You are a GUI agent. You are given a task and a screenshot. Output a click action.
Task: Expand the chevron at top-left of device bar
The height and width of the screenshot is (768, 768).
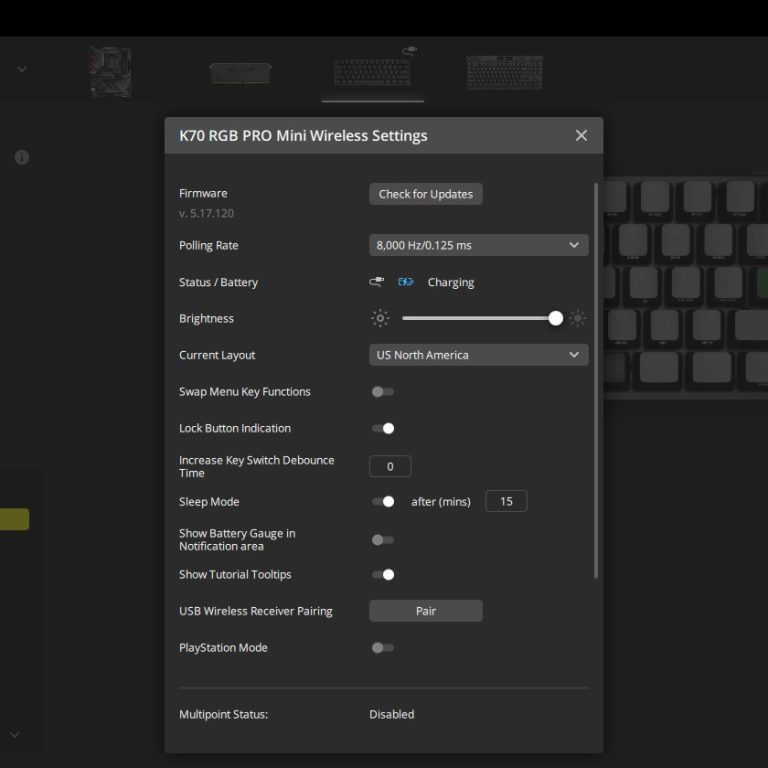click(x=22, y=70)
